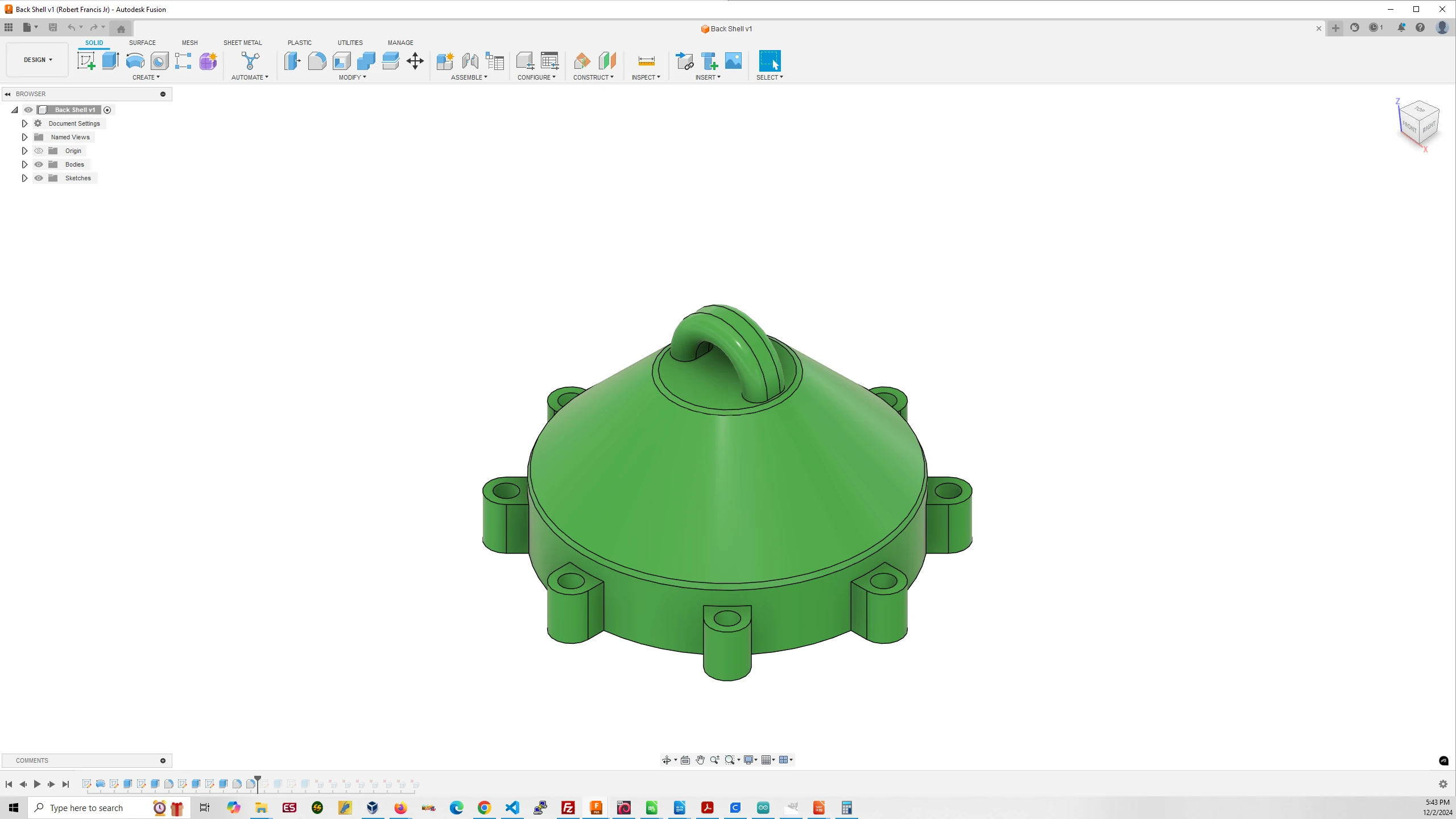Open the Pan hand navigation tool
The image size is (1456, 819).
700,760
